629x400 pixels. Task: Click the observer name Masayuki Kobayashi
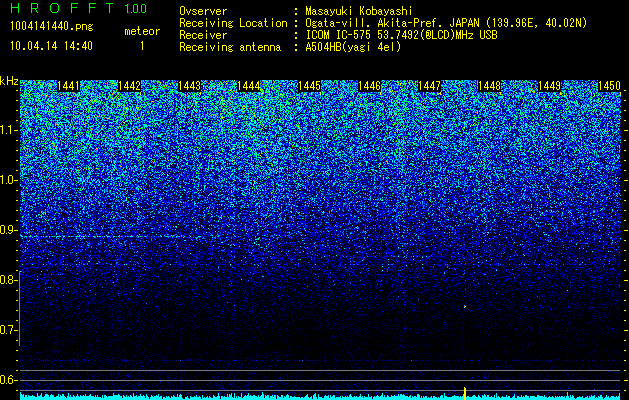coord(359,11)
